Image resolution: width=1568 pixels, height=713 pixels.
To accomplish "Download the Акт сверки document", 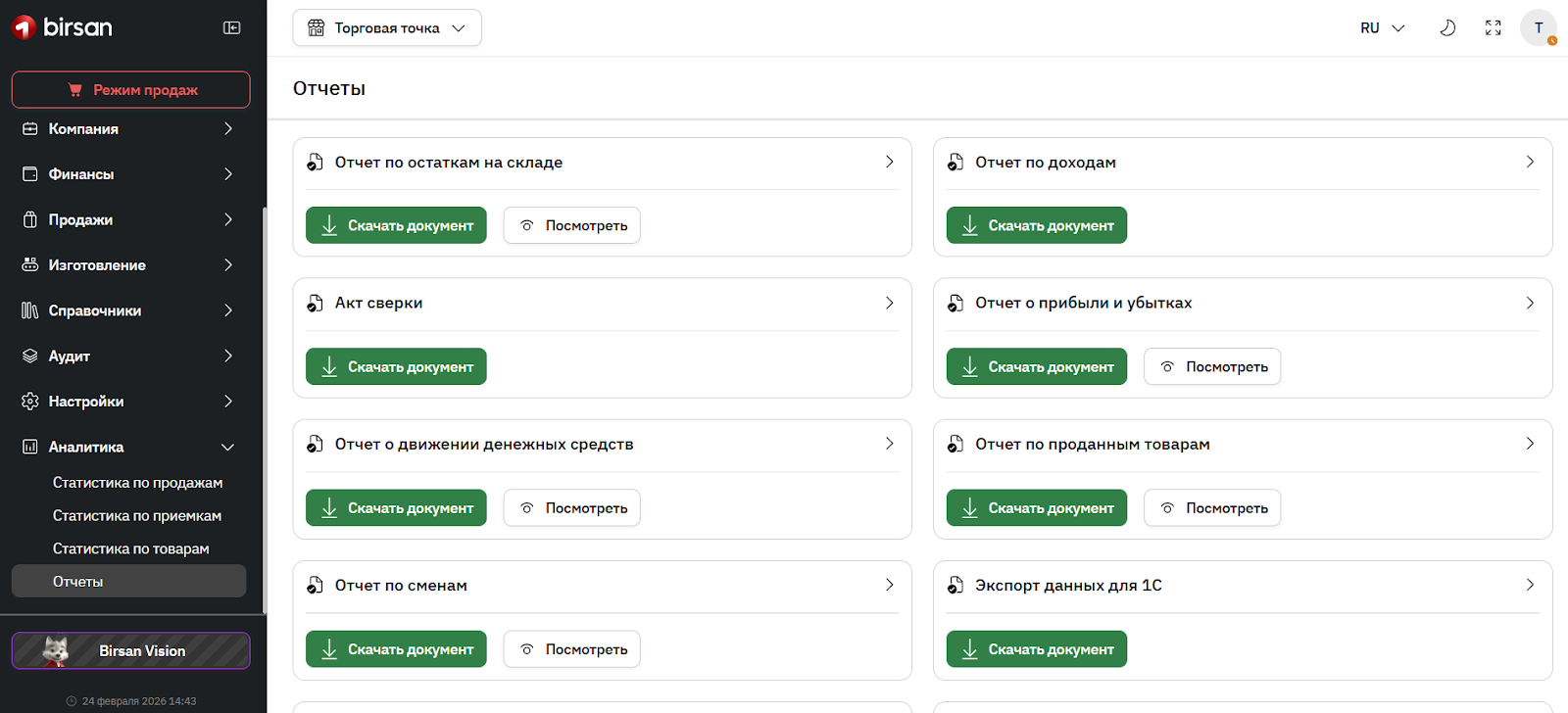I will [x=396, y=367].
